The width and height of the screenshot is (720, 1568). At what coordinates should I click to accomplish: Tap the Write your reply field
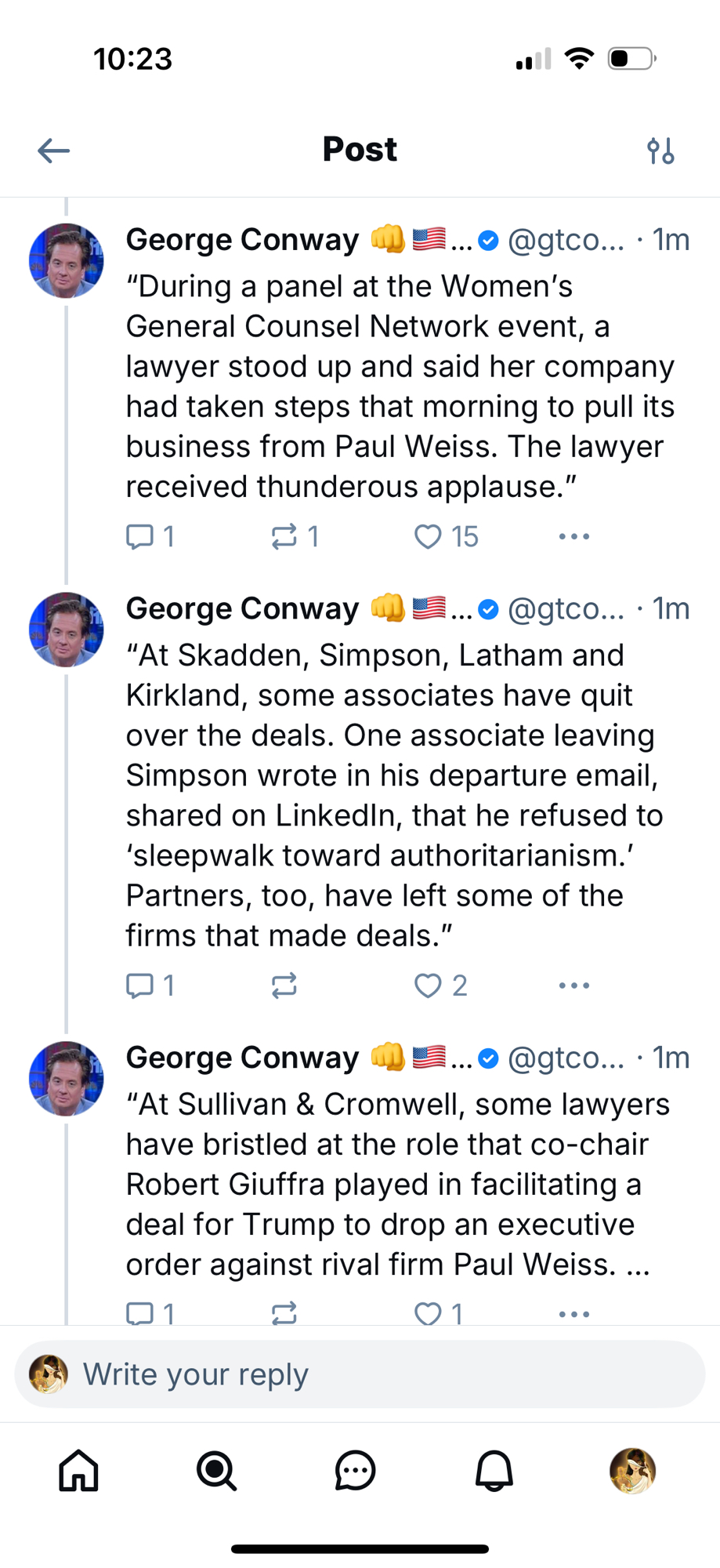tap(360, 1374)
